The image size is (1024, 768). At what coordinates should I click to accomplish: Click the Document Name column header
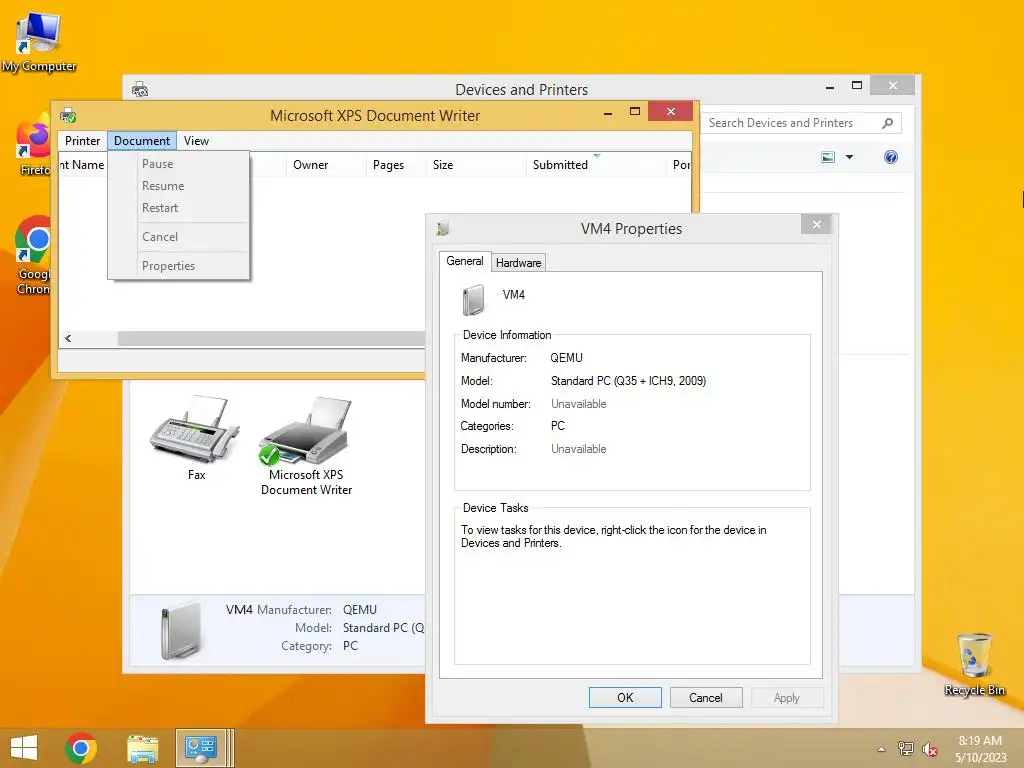[x=84, y=165]
